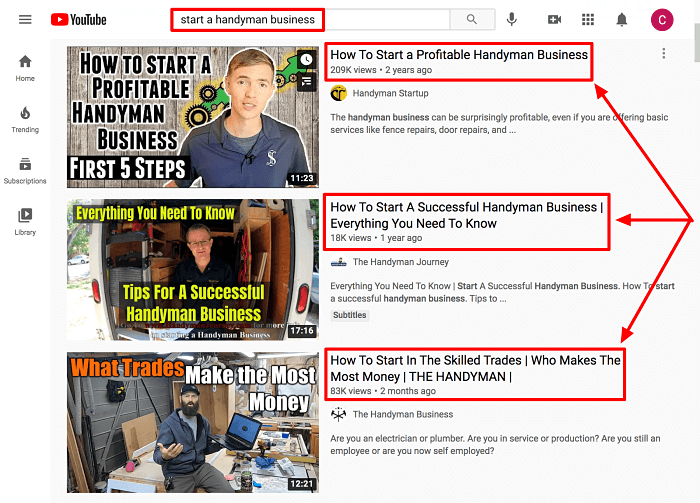Open Subscriptions in sidebar
Viewport: 700px width, 503px height.
tap(25, 171)
